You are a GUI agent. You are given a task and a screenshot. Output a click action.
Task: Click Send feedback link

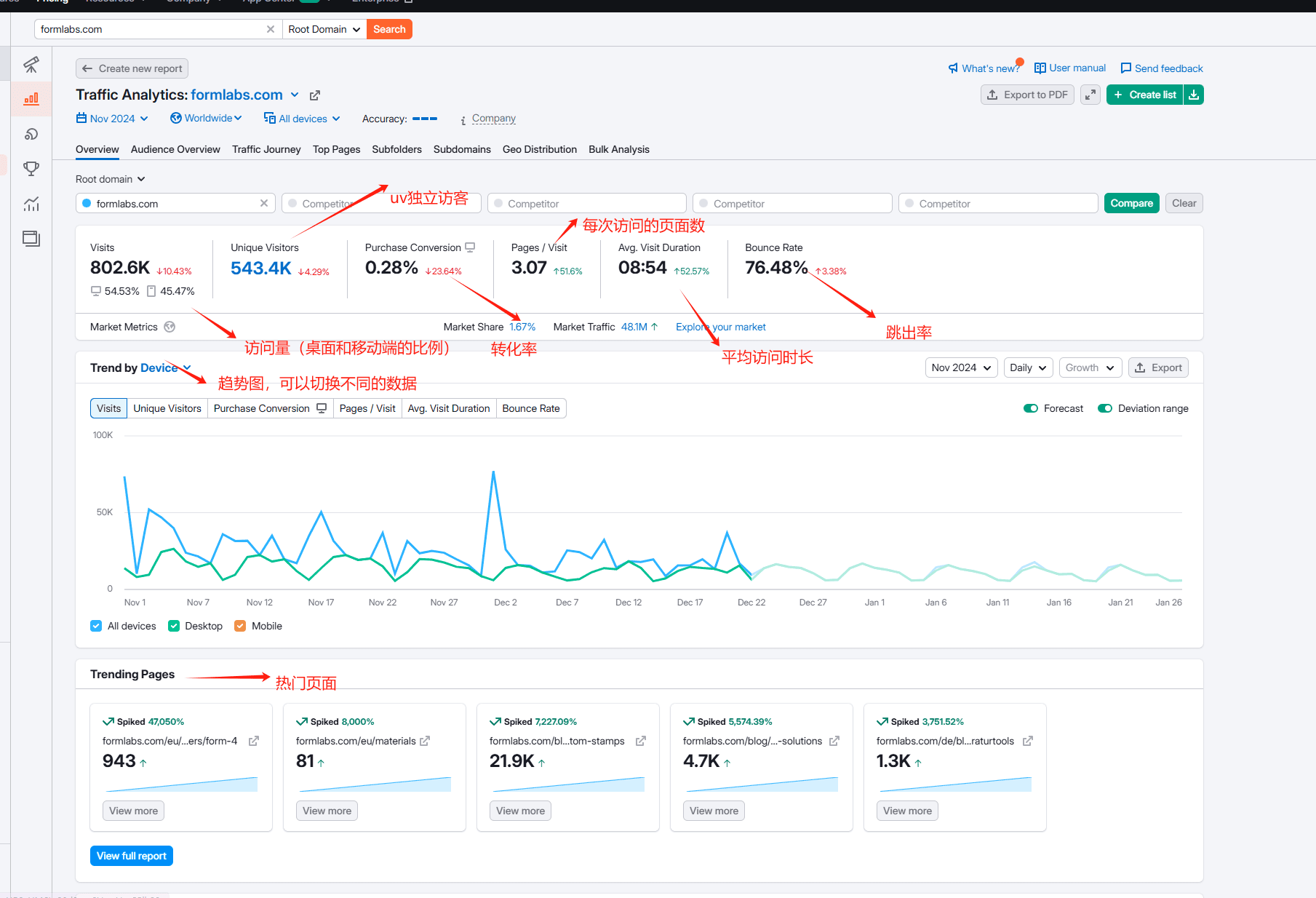pos(1162,68)
